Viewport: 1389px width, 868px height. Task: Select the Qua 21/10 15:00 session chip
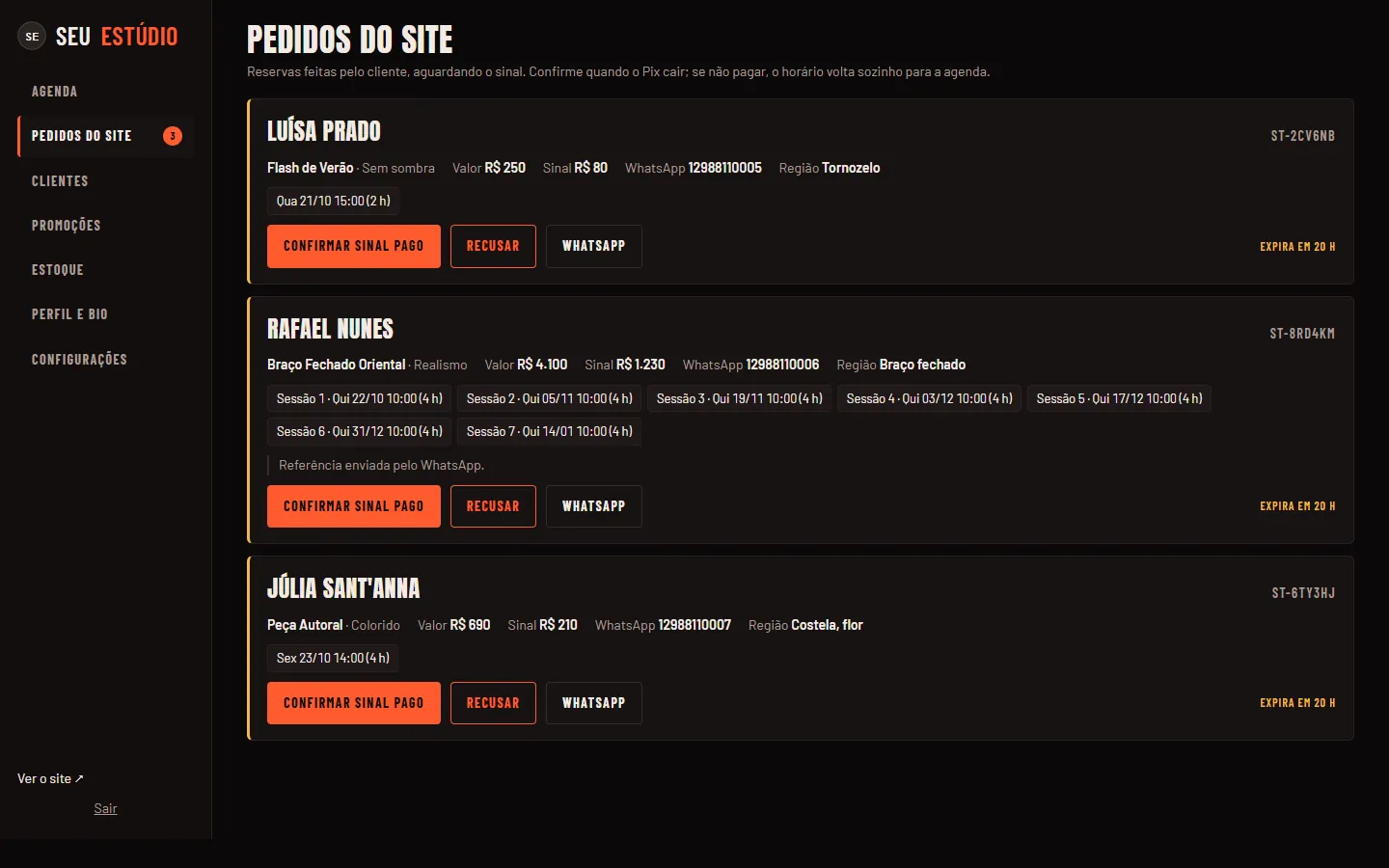click(x=334, y=201)
